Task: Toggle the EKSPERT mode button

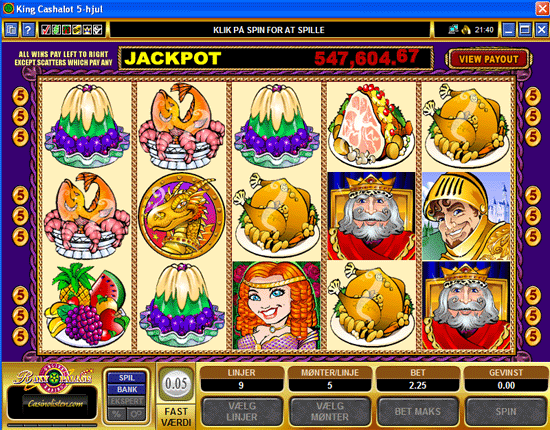Action: tap(127, 401)
